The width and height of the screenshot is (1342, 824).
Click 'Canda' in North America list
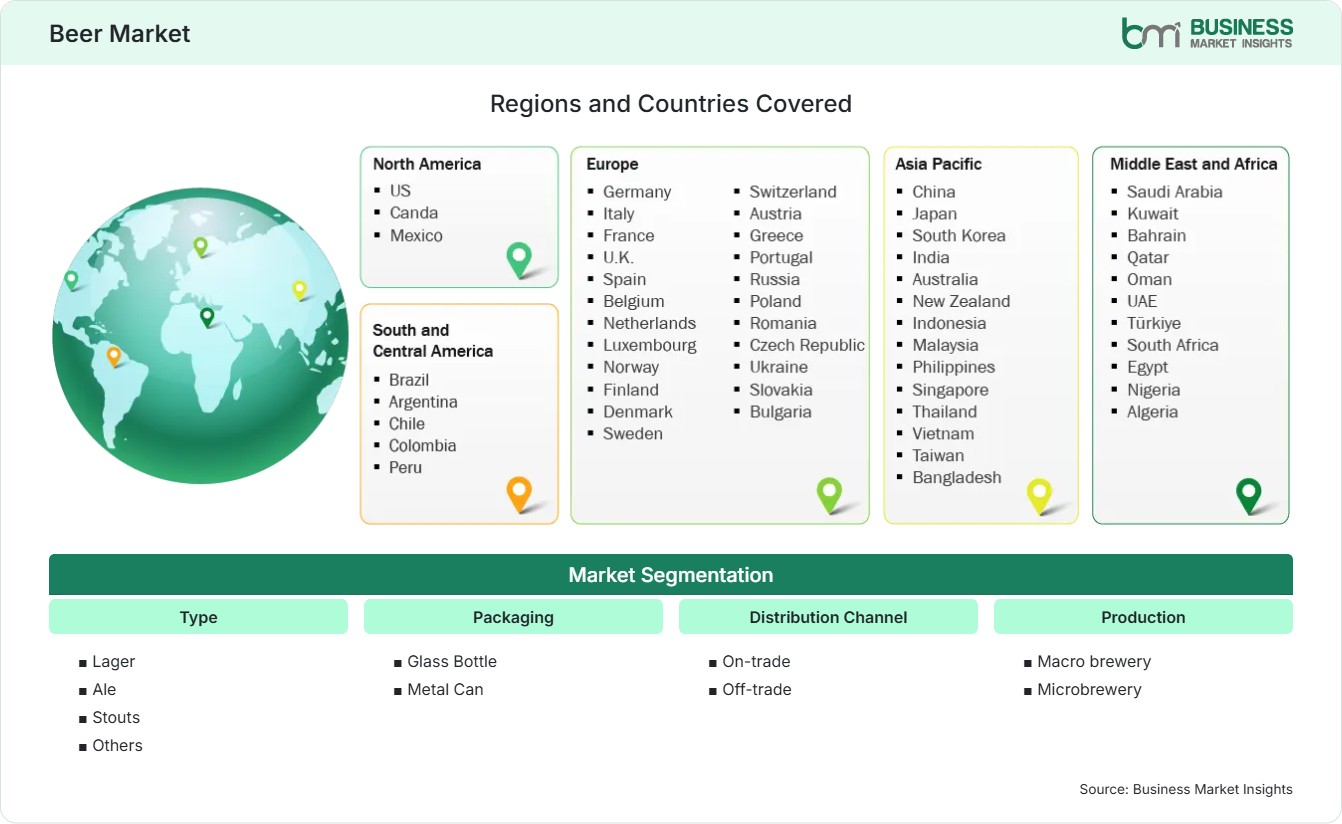coord(414,212)
